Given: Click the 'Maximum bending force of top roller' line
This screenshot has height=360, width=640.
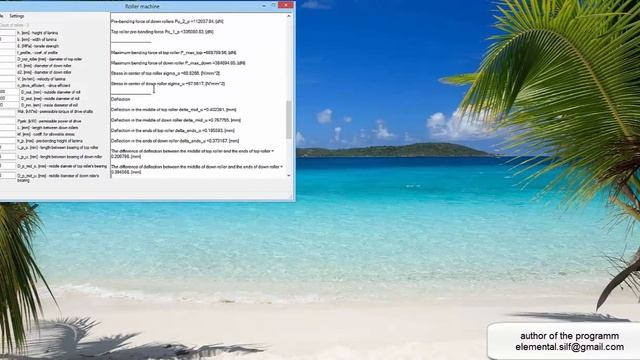Looking at the screenshot, I should tap(173, 53).
